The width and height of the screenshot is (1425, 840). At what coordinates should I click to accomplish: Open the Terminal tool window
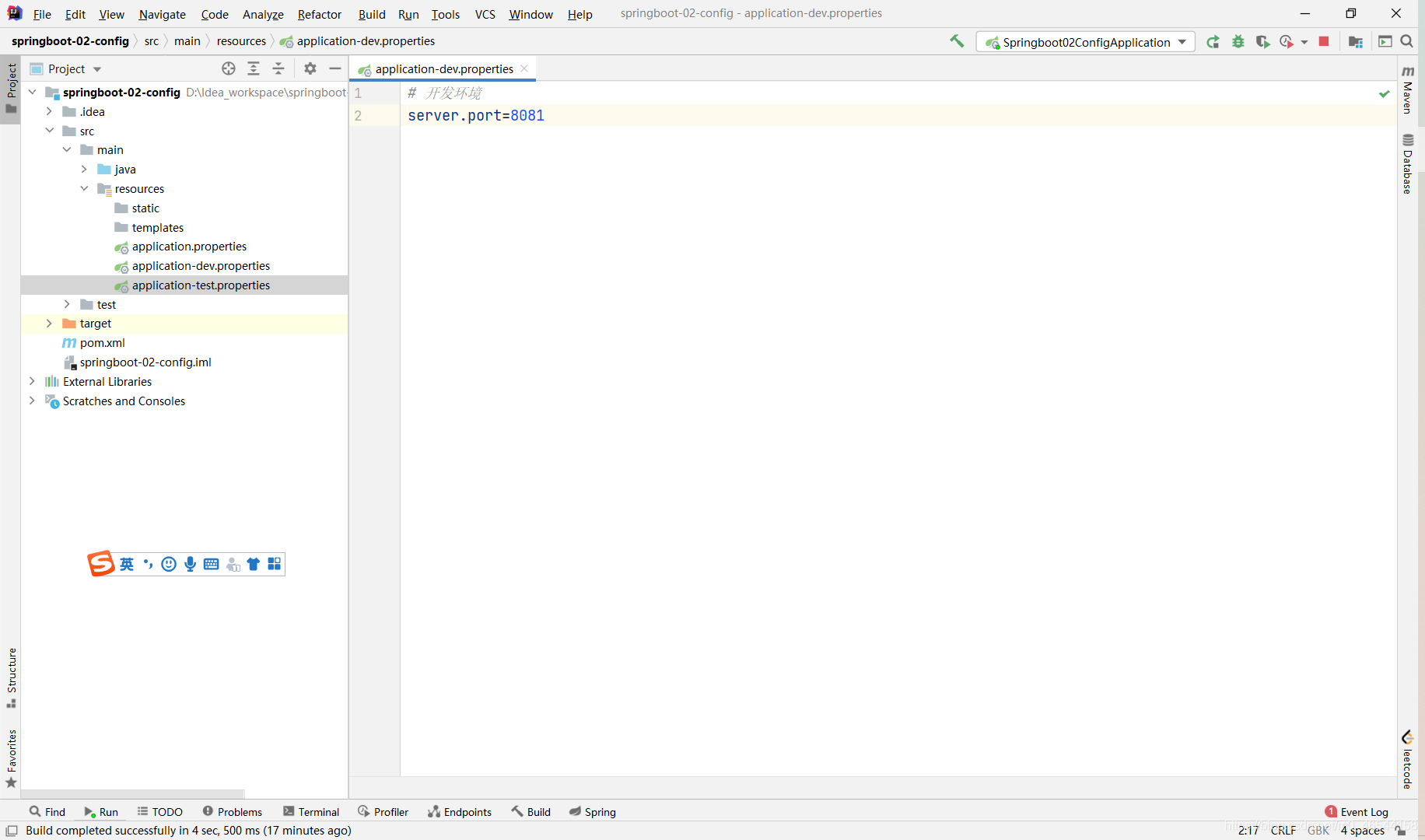[311, 811]
